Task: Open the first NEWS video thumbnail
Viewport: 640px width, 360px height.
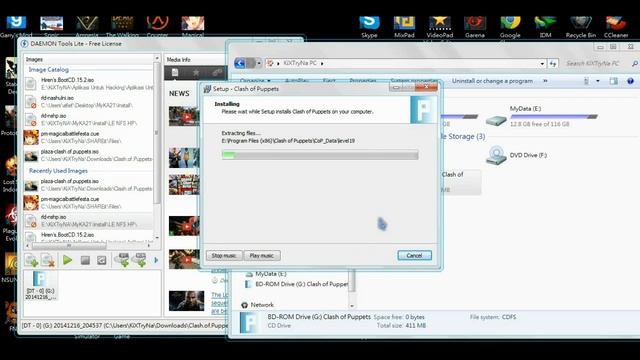Action: coord(184,116)
